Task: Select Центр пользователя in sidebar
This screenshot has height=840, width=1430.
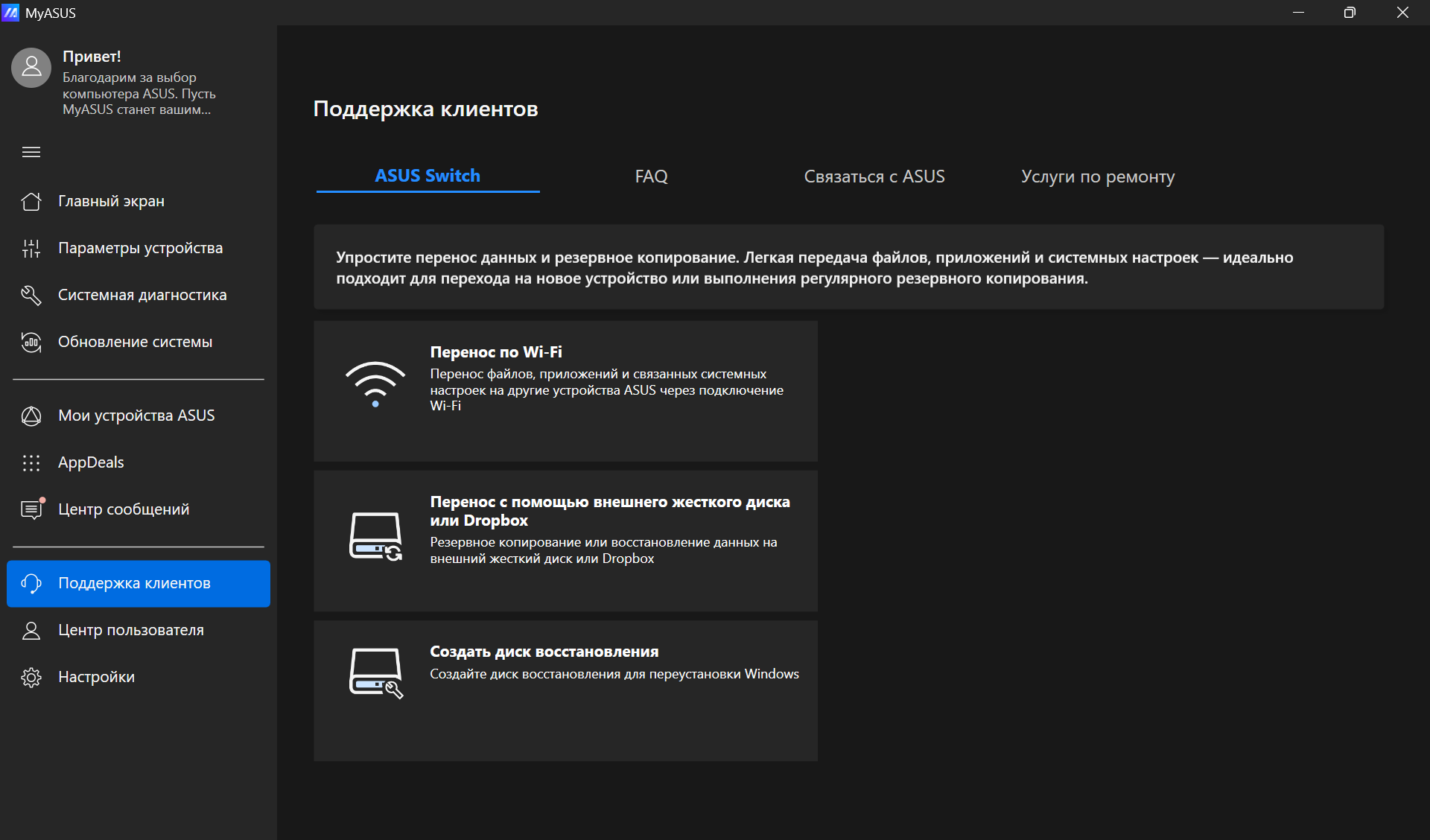Action: pos(131,630)
